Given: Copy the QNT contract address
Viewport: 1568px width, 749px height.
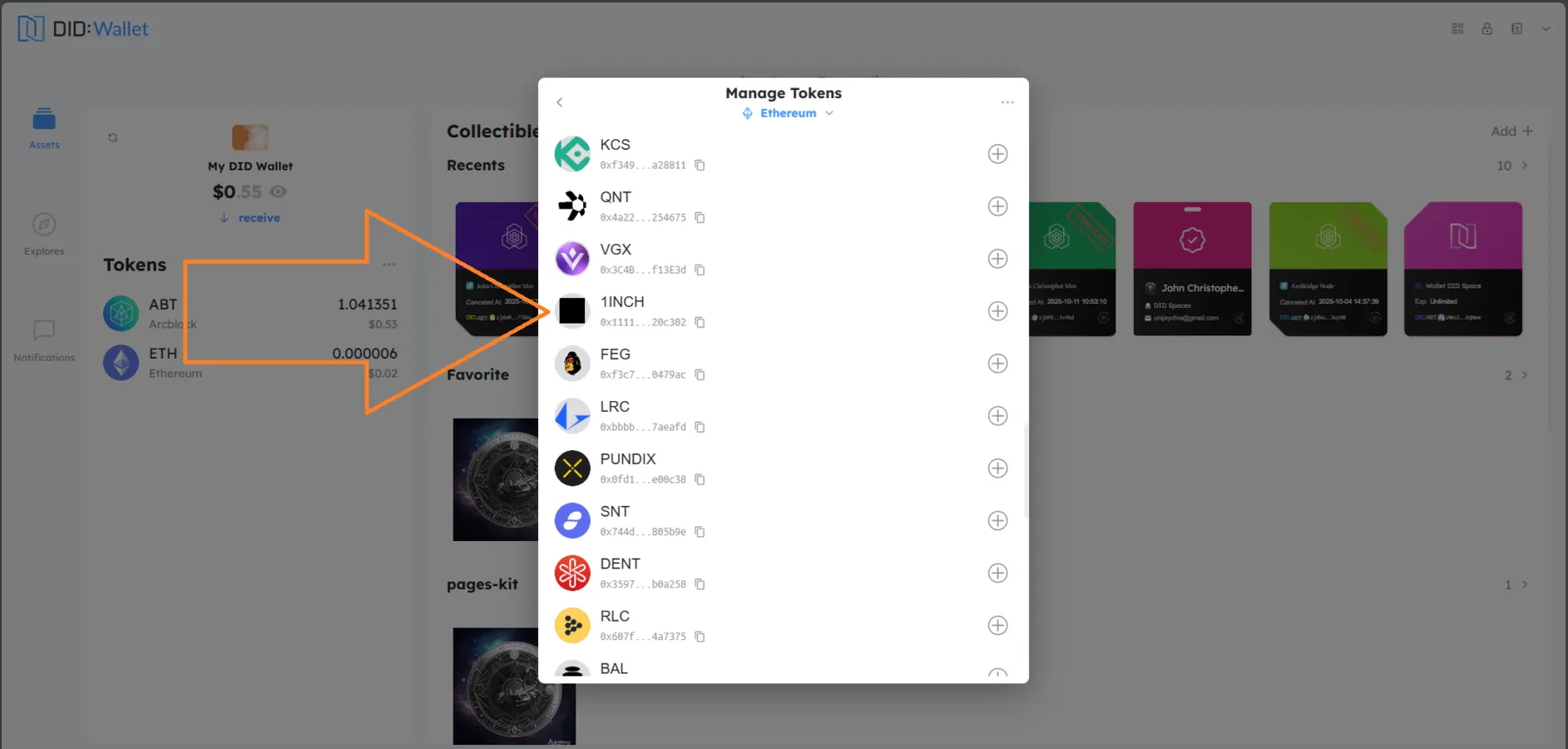Looking at the screenshot, I should [x=700, y=218].
